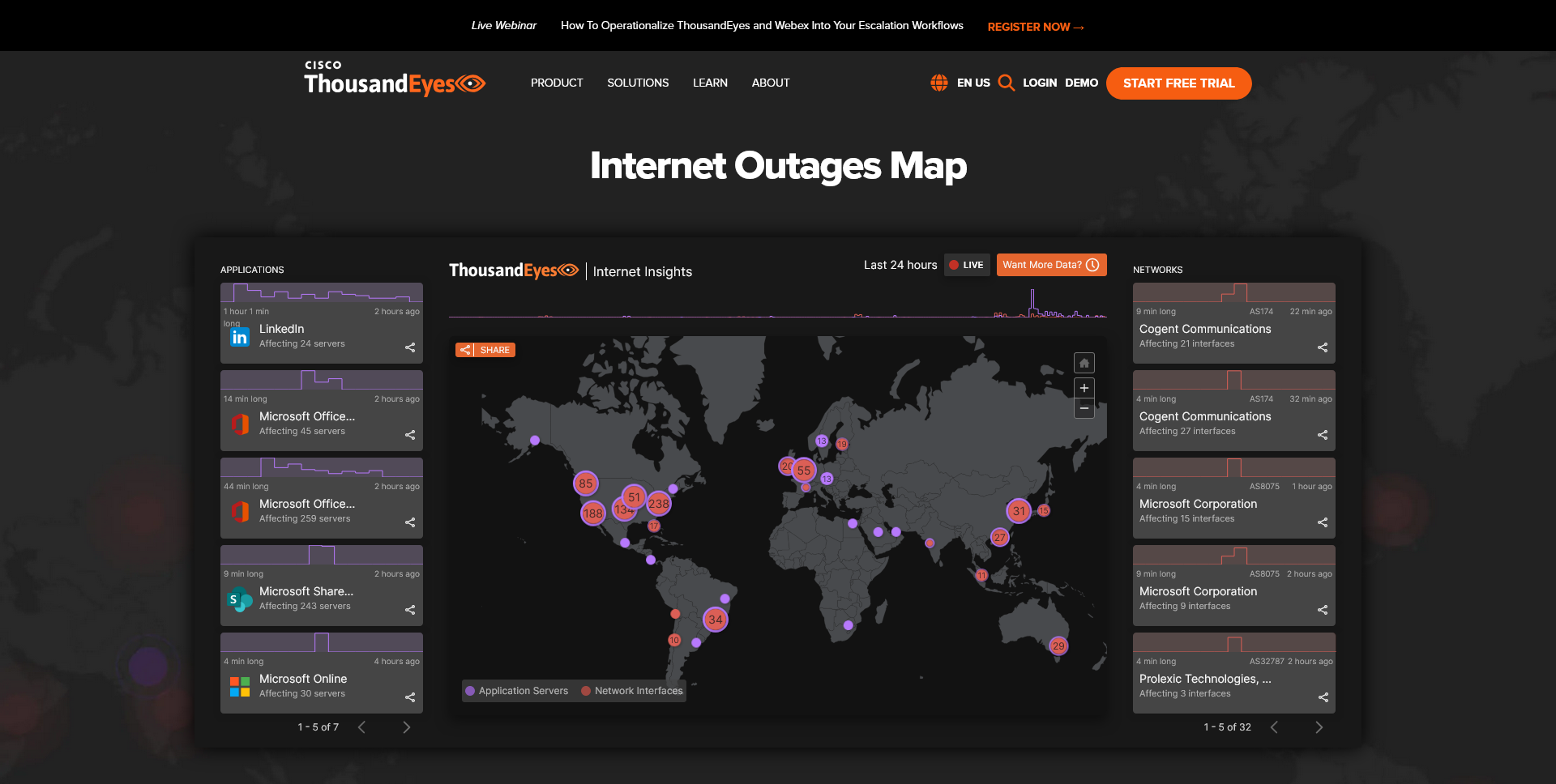The width and height of the screenshot is (1556, 784).
Task: Open the Microsoft Online outage card
Action: click(322, 673)
